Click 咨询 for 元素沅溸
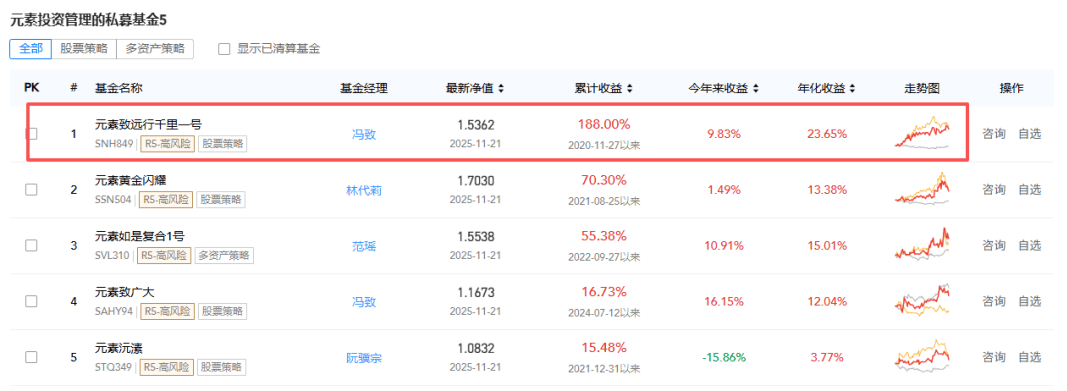The image size is (1067, 391). (x=994, y=357)
